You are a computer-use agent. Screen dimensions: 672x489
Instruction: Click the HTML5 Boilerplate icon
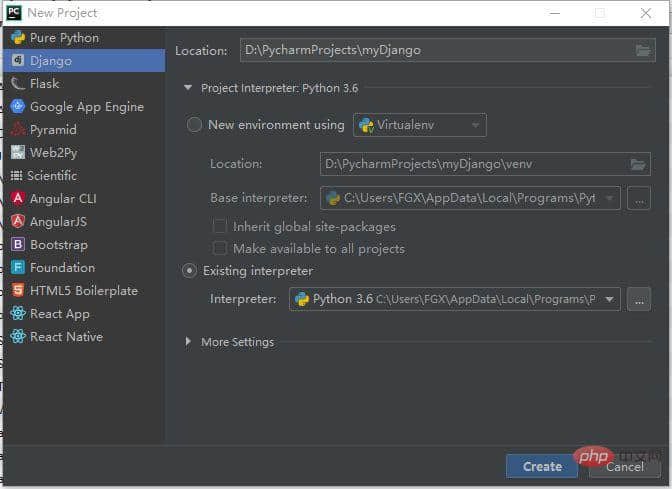[18, 291]
